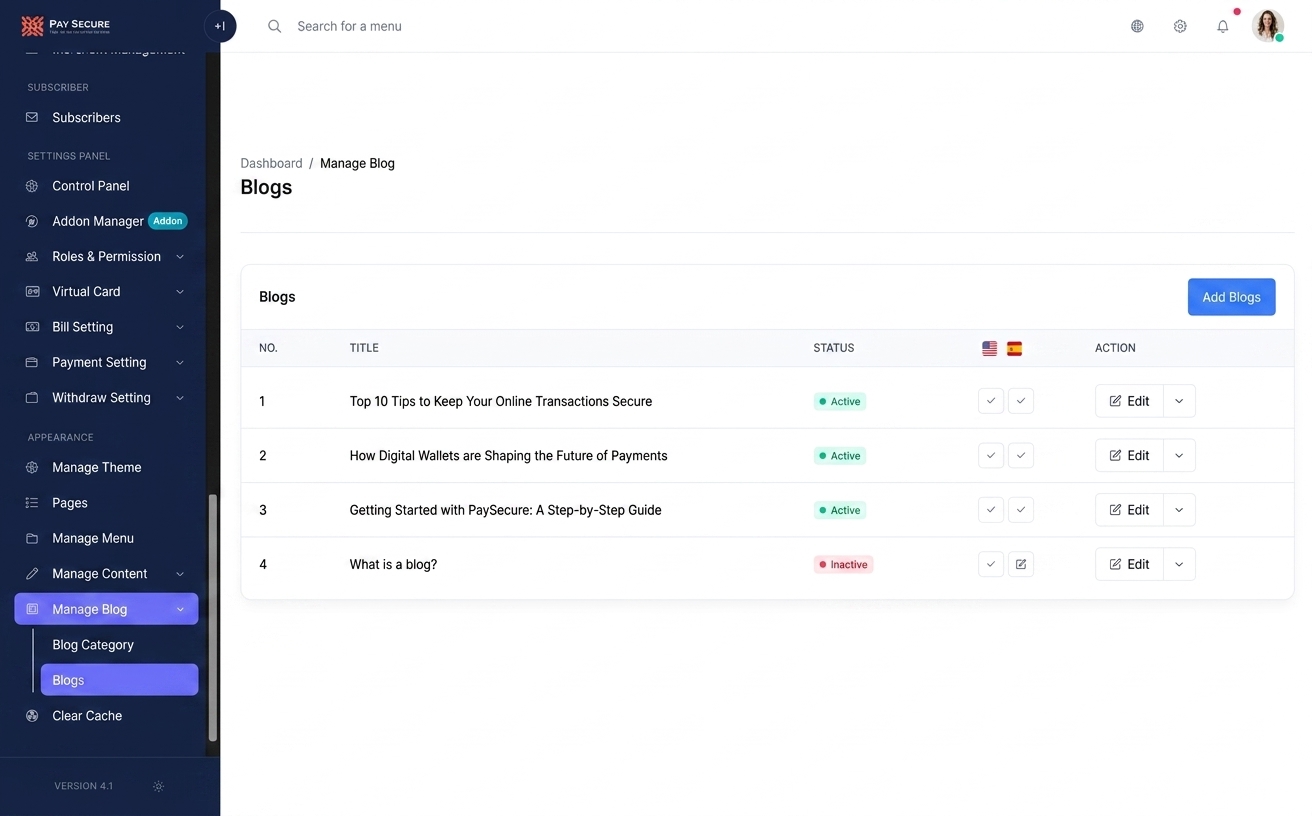Open the user profile avatar
The width and height of the screenshot is (1312, 816).
[1268, 26]
